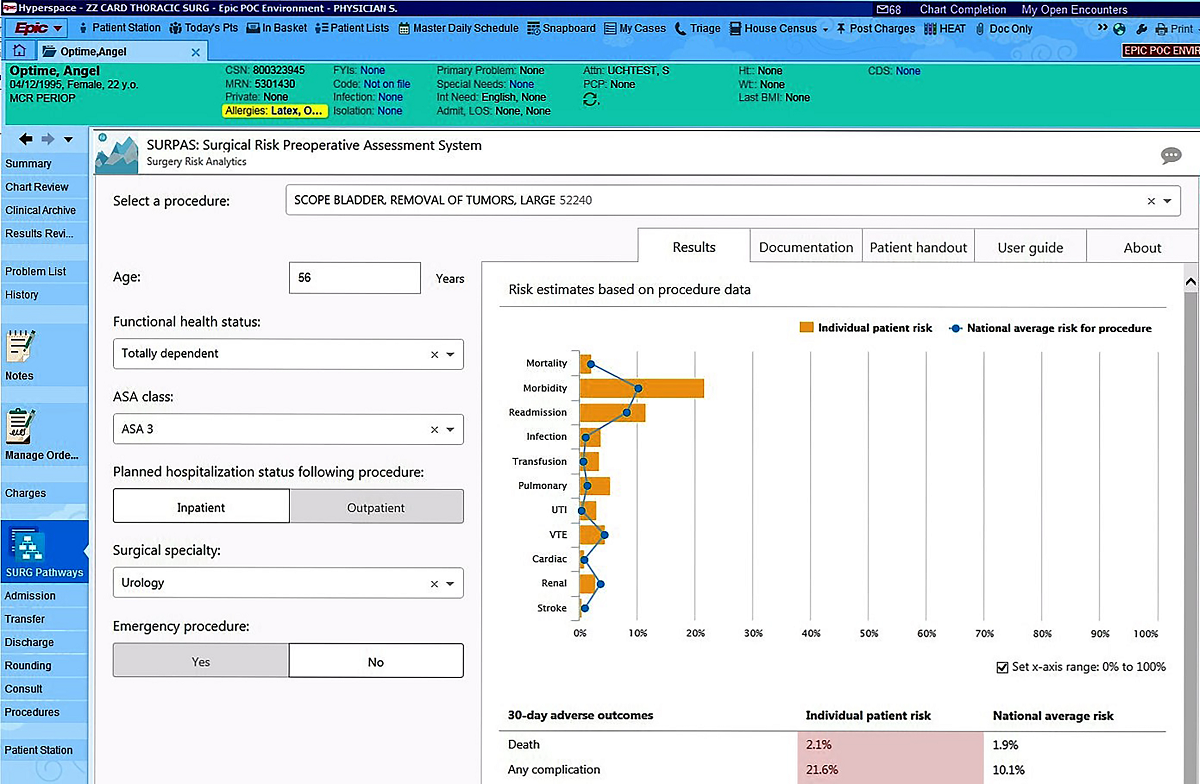Open Patient Lists in toolbar
The height and width of the screenshot is (784, 1200).
tap(352, 28)
